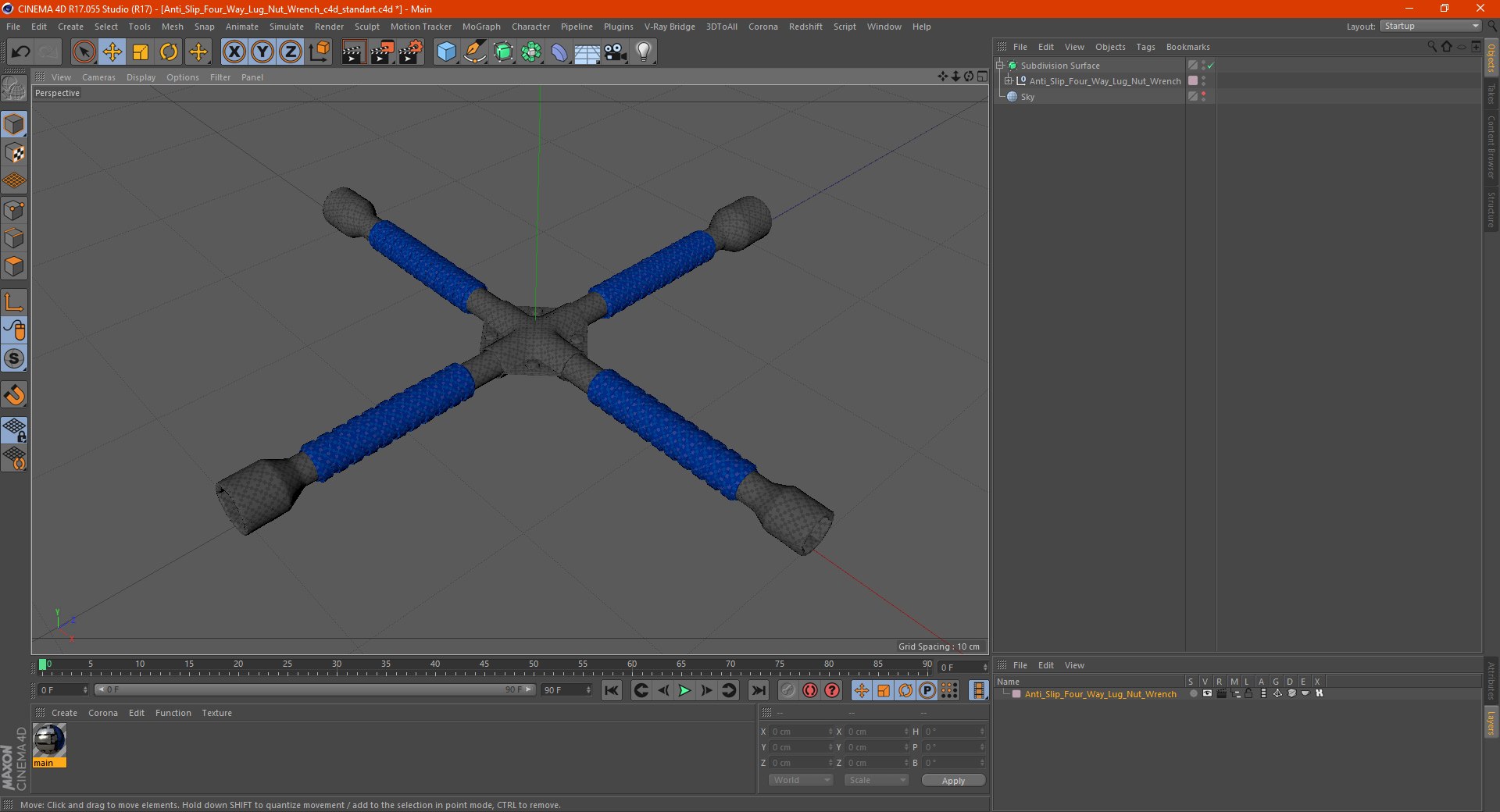Select the main material thumbnail
This screenshot has height=812, width=1500.
click(x=49, y=740)
